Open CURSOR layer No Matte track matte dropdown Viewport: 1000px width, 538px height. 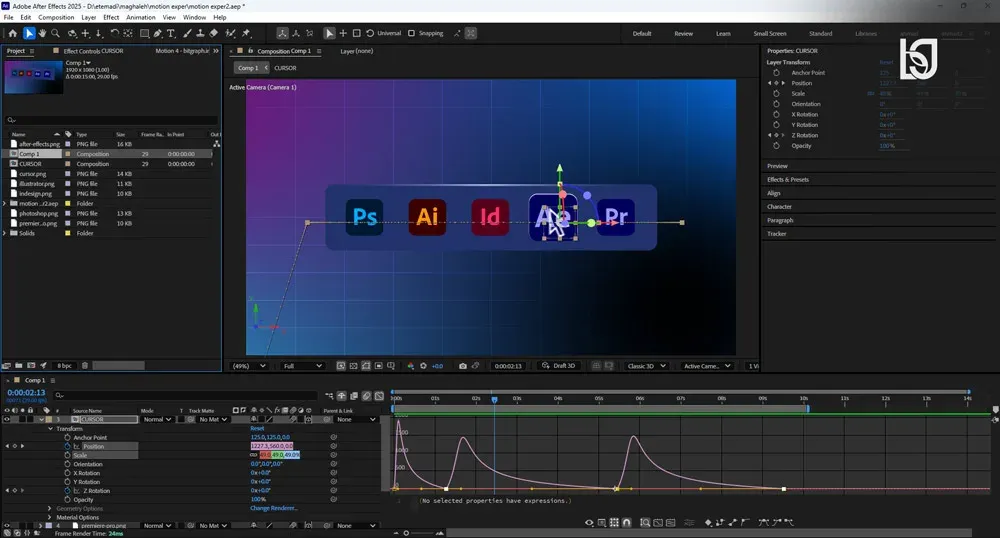212,419
